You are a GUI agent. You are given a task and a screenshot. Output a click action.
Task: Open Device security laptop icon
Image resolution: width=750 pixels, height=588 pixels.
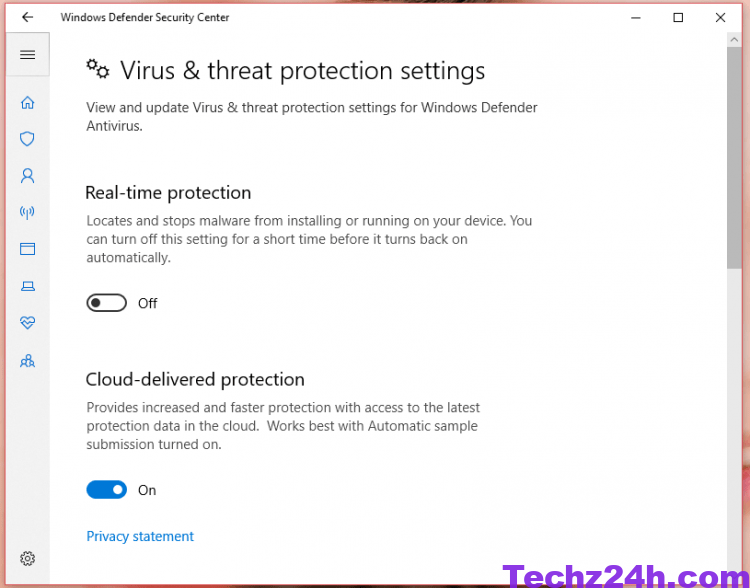pos(27,286)
